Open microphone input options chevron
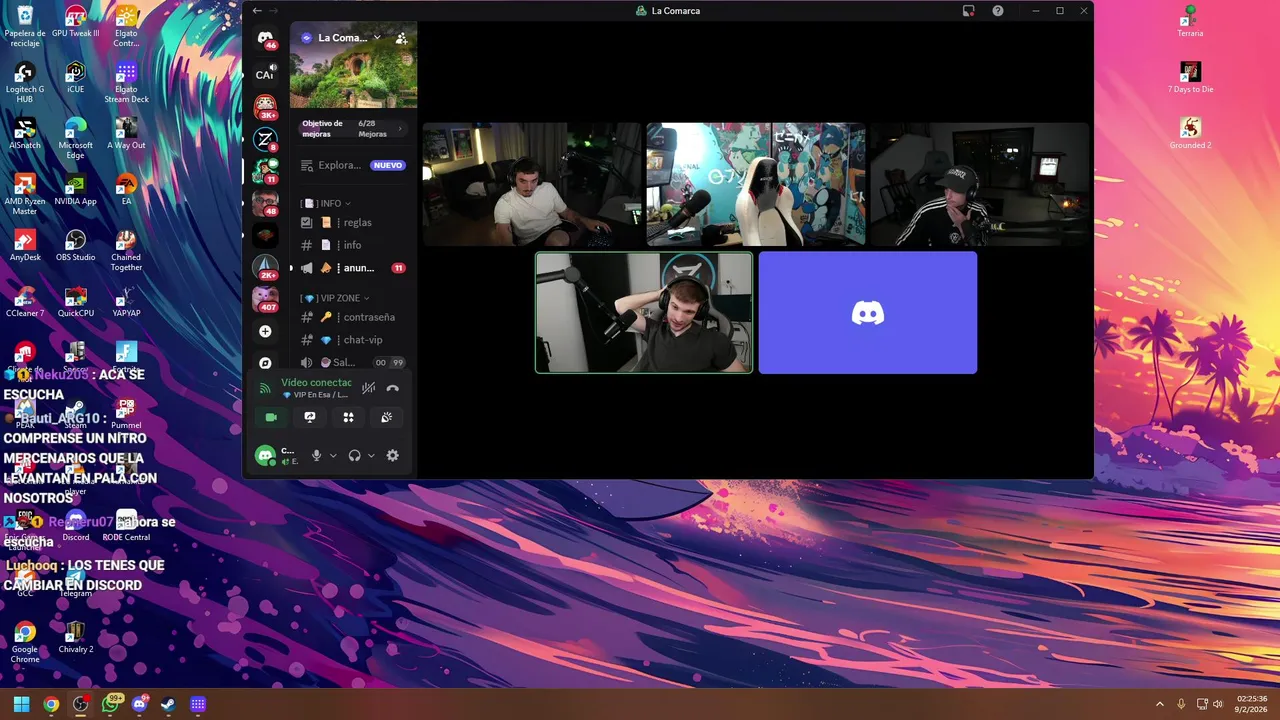Screen dimensions: 1280x720 click(333, 455)
